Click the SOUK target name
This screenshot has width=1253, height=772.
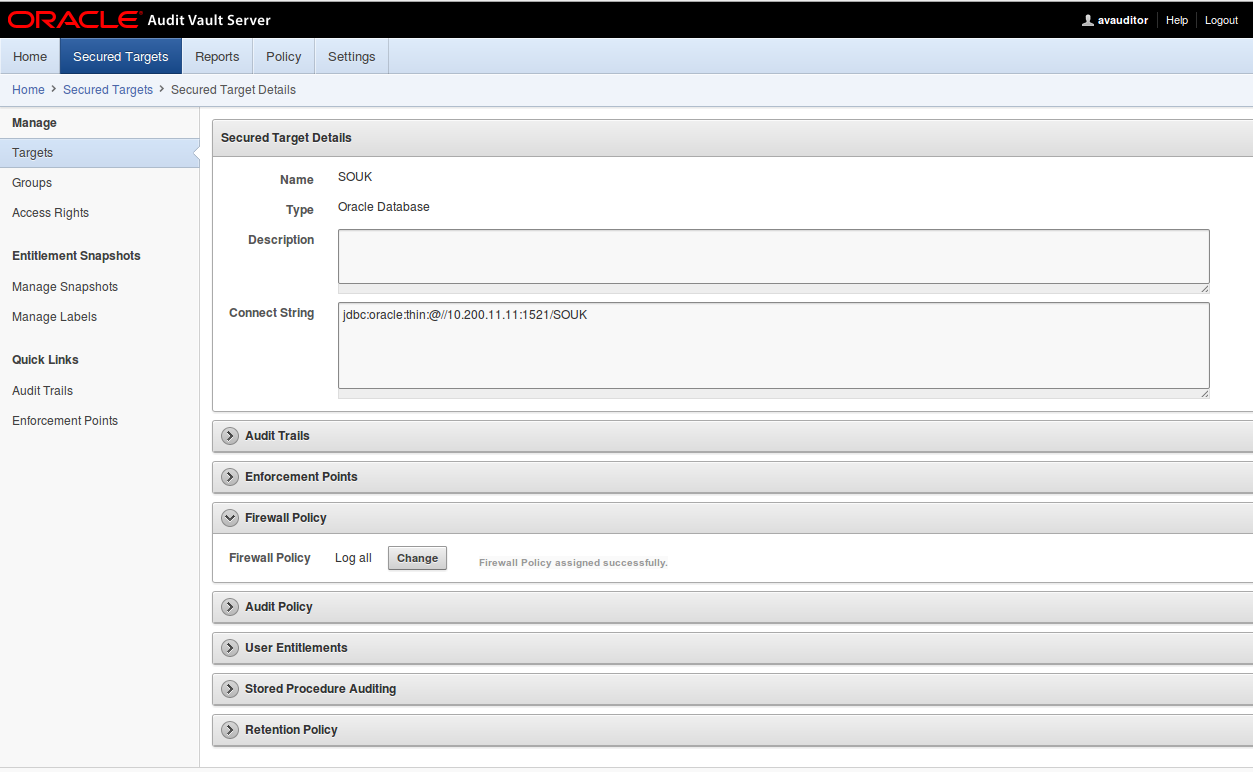point(355,177)
